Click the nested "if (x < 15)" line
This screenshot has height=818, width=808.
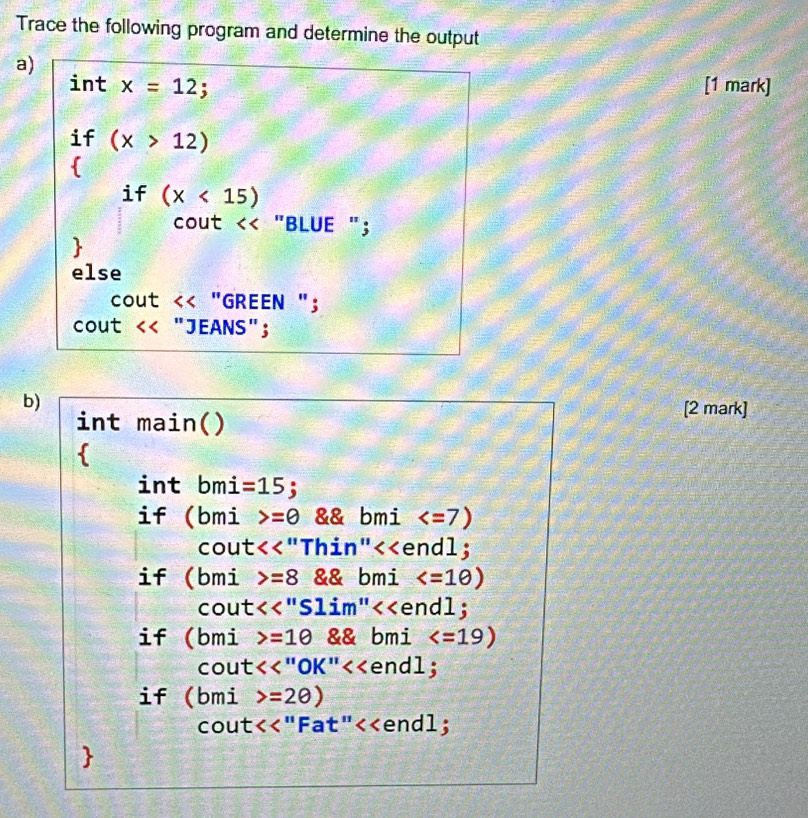[x=190, y=195]
